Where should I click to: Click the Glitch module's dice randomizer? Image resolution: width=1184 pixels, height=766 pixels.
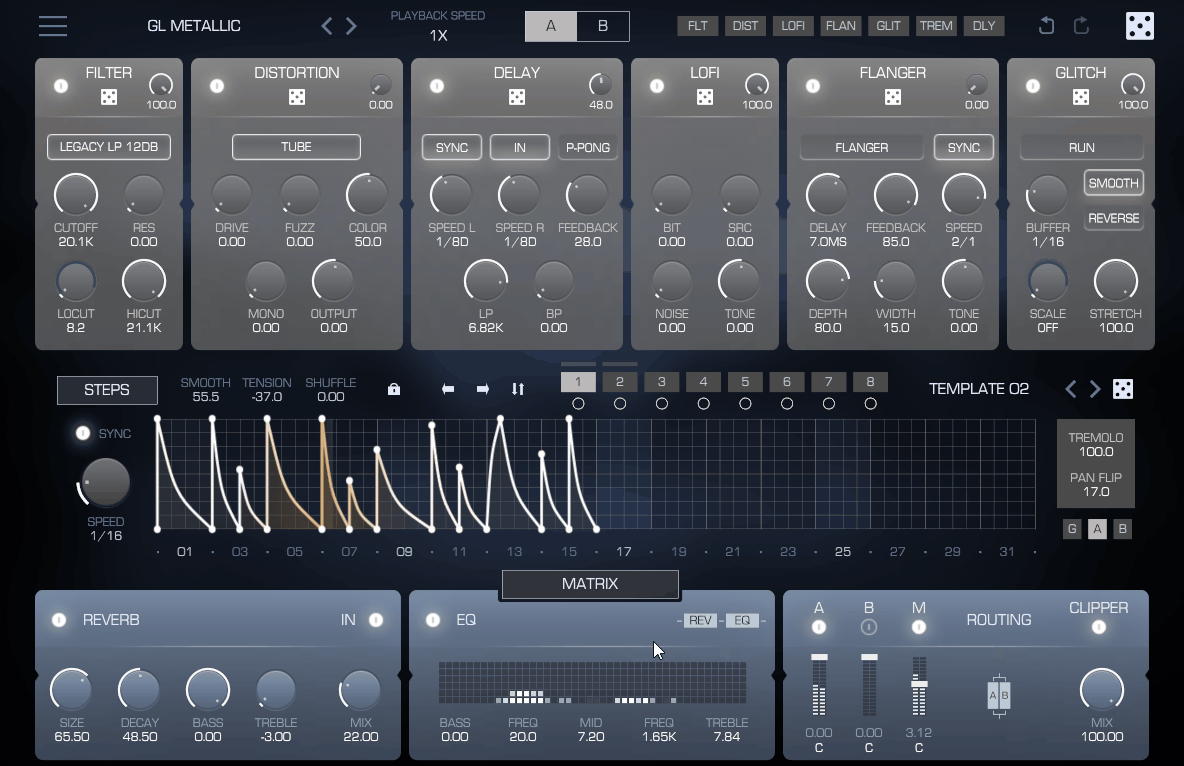click(x=1081, y=96)
